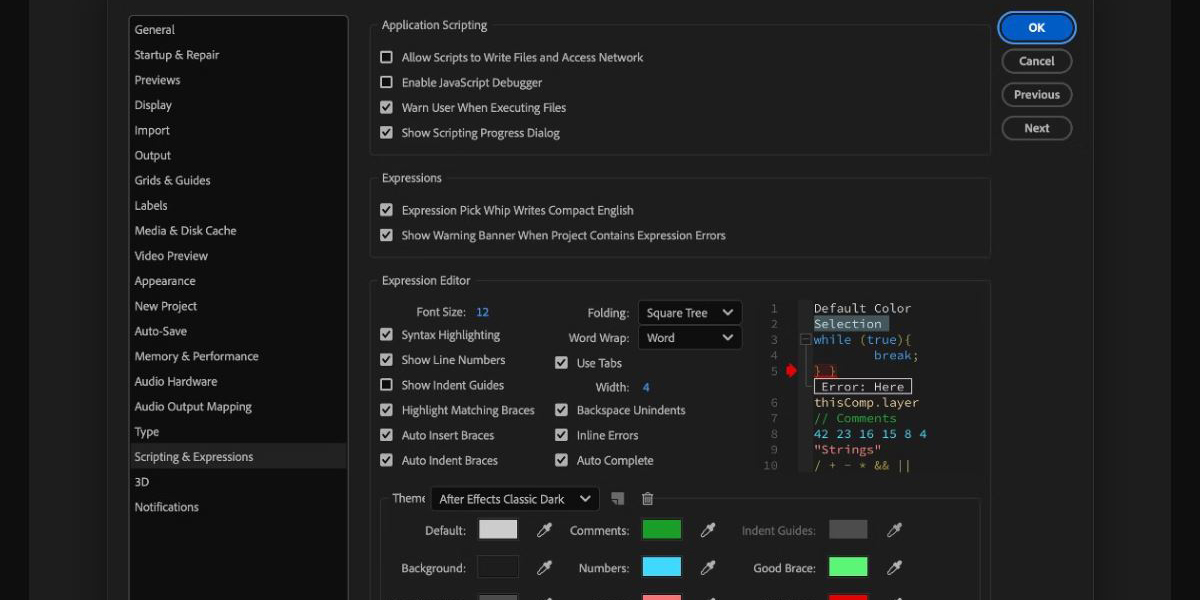Viewport: 1200px width, 600px height.
Task: Switch to the Media & Disk Cache category
Action: pyautogui.click(x=186, y=231)
